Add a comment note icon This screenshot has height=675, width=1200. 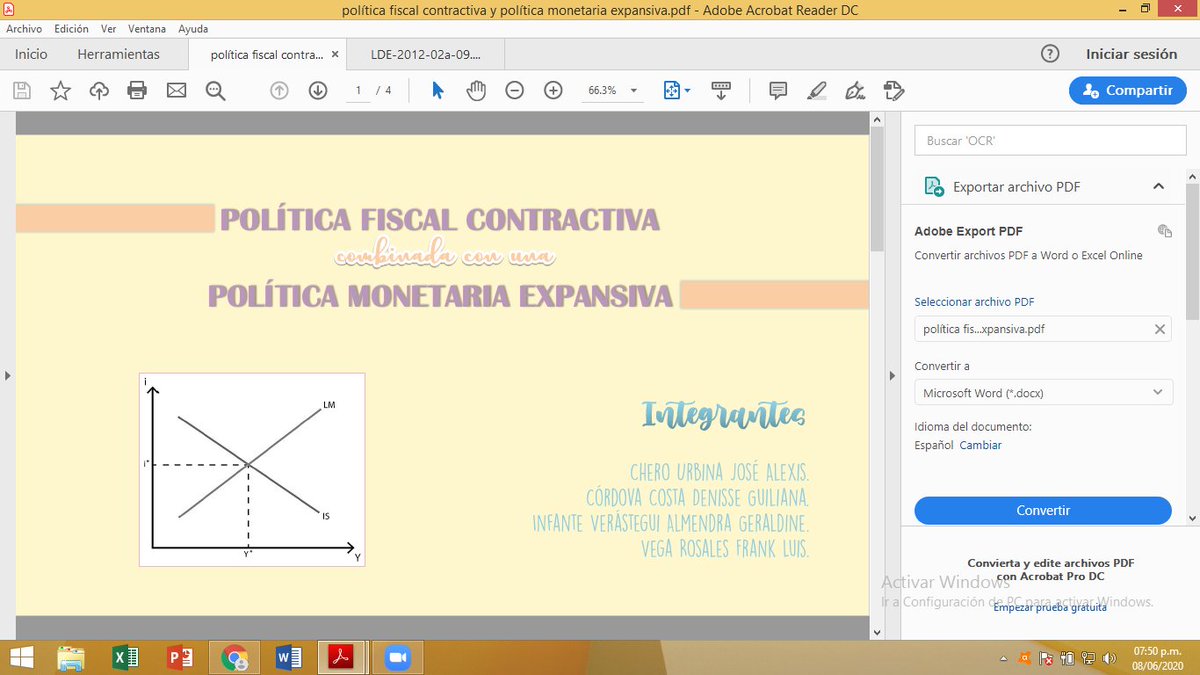(x=778, y=90)
